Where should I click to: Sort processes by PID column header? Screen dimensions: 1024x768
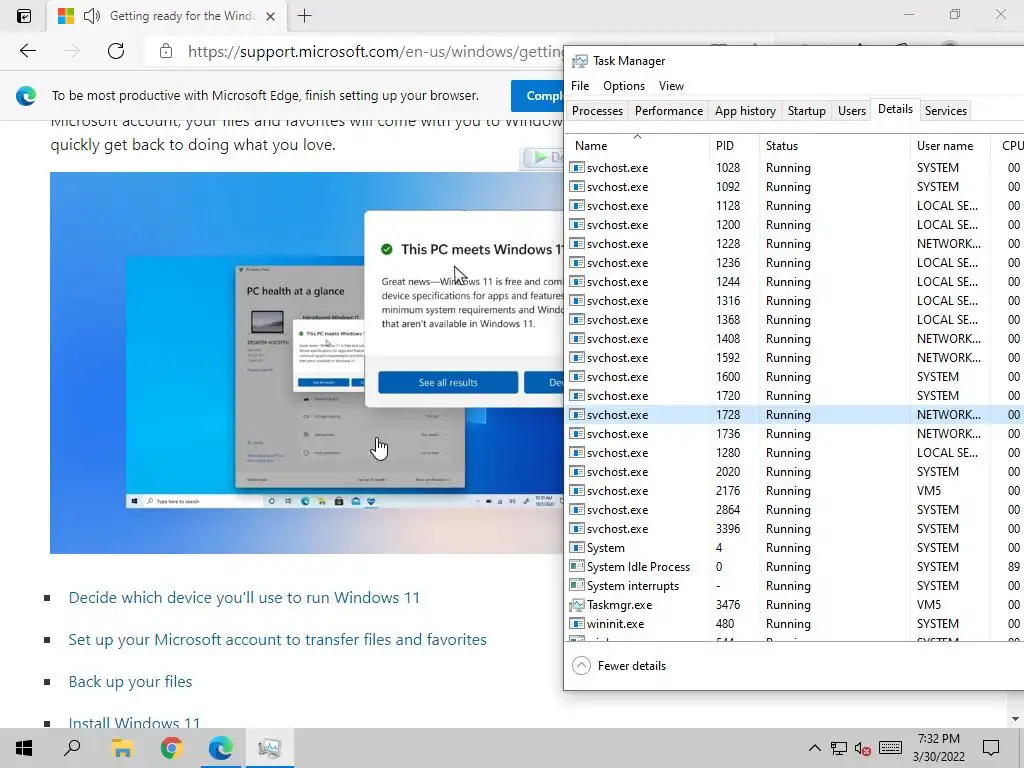click(734, 146)
